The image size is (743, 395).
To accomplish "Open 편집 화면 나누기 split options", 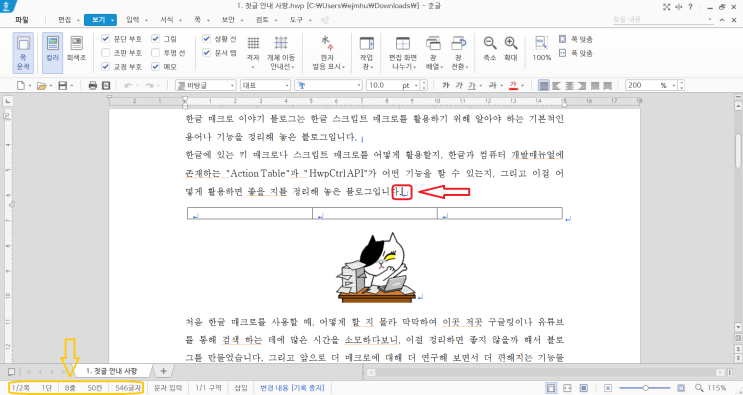I will 403,53.
